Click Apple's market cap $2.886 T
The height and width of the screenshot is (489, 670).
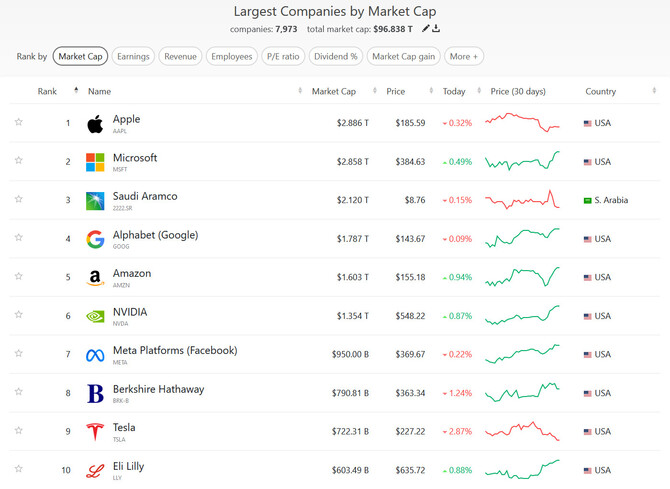click(353, 123)
